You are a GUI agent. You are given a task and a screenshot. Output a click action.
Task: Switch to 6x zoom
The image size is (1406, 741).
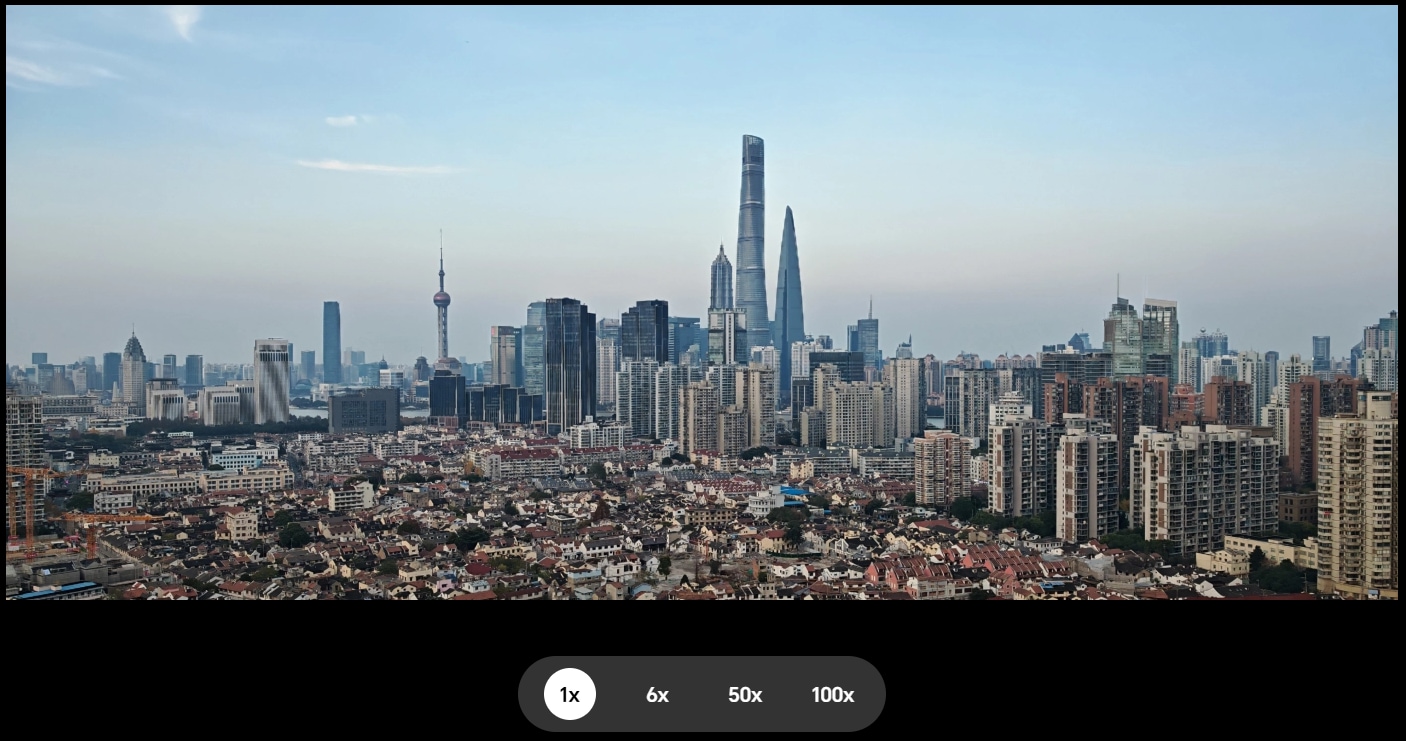[657, 694]
